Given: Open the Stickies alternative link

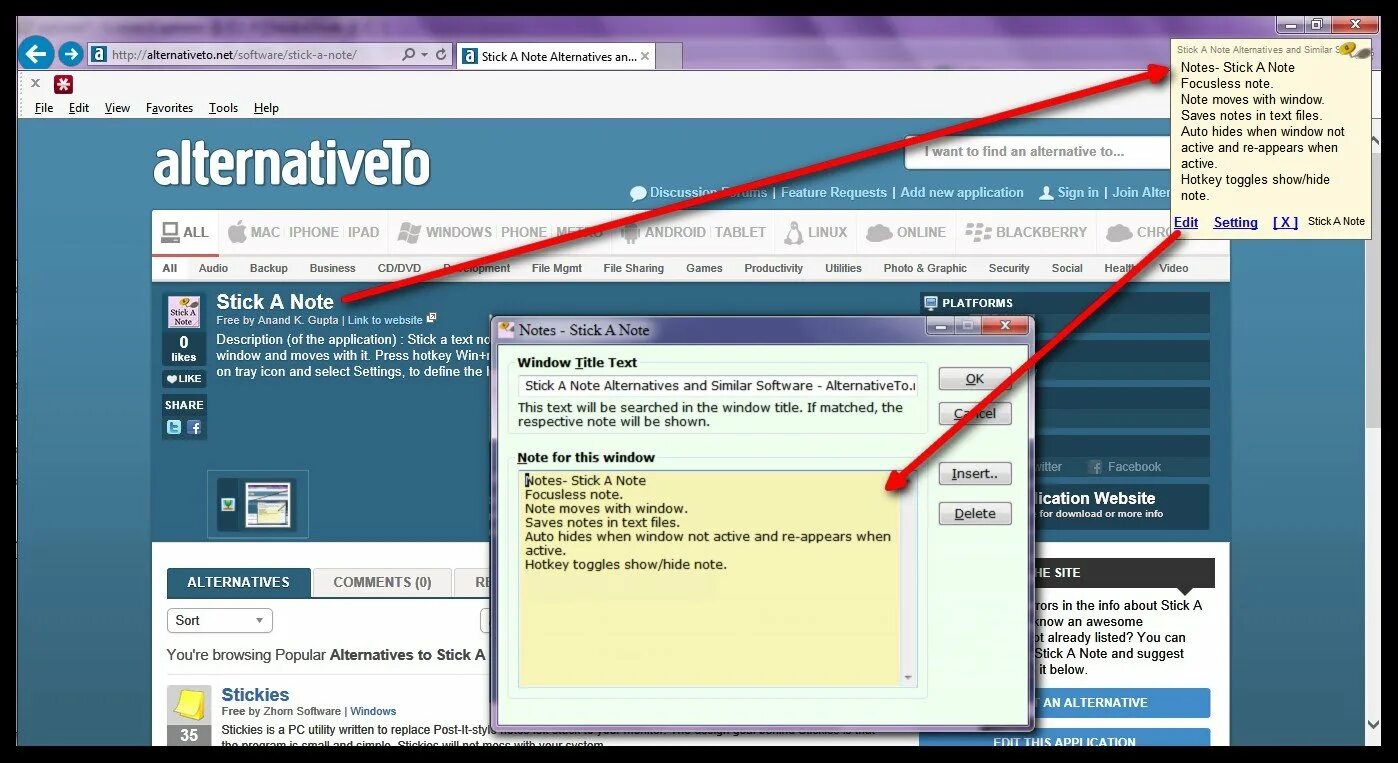Looking at the screenshot, I should pos(255,694).
